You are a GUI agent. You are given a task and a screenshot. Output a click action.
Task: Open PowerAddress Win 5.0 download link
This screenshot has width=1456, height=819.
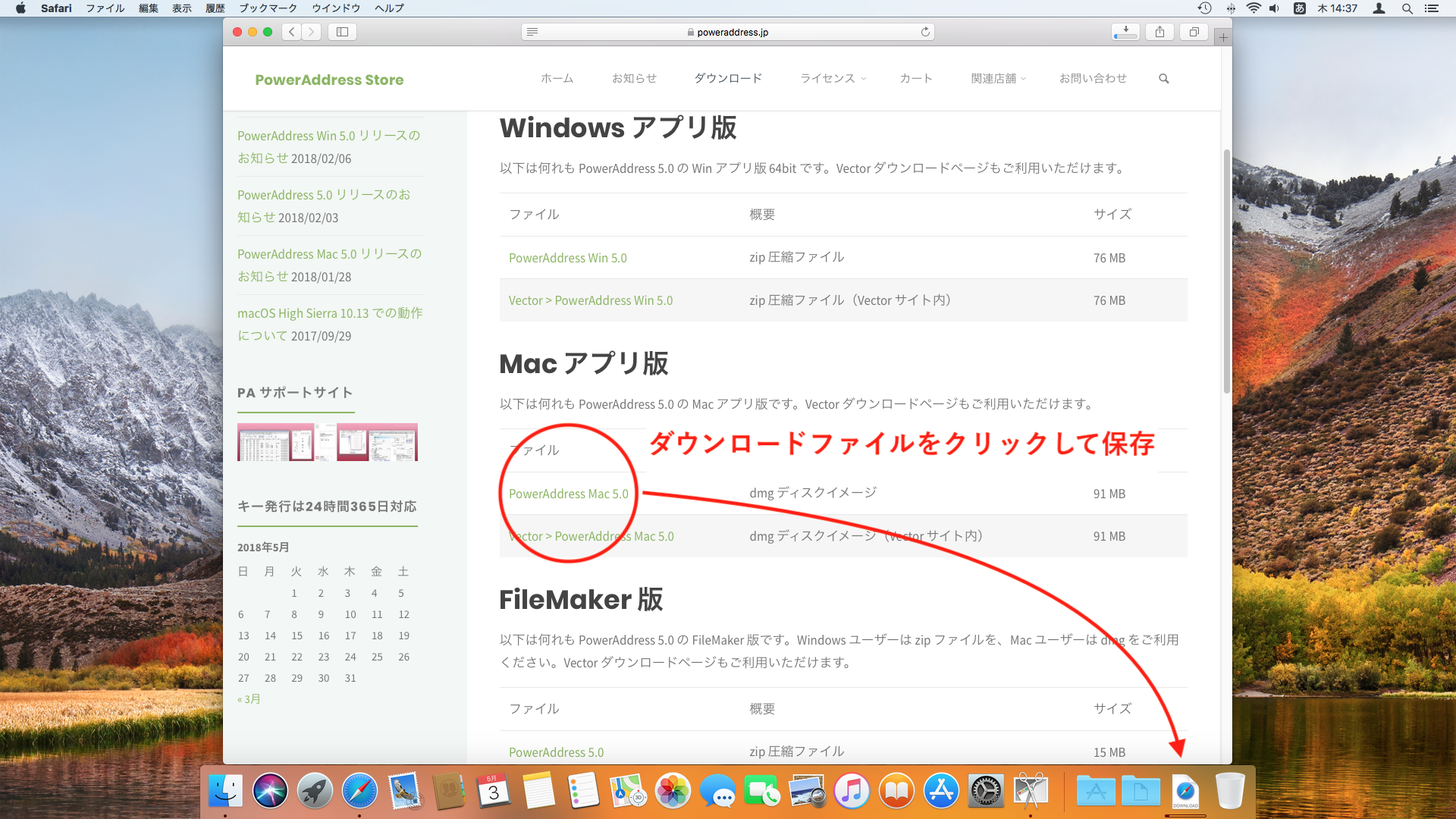pyautogui.click(x=567, y=258)
